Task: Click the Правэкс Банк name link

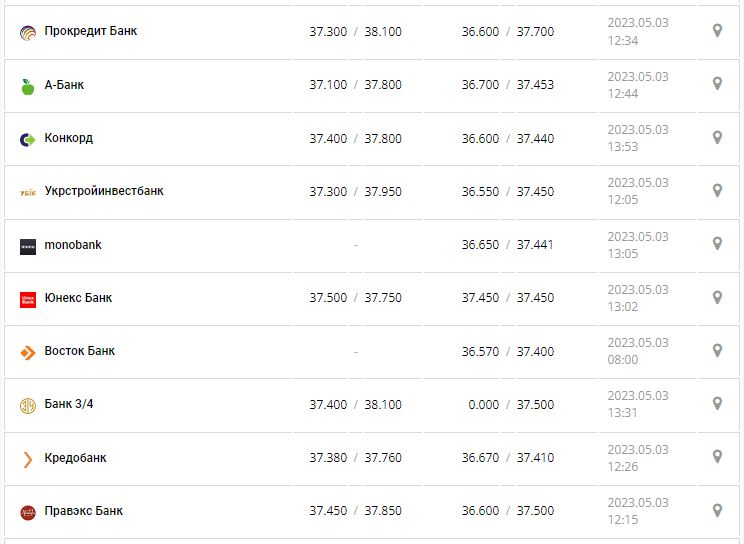Action: [84, 511]
